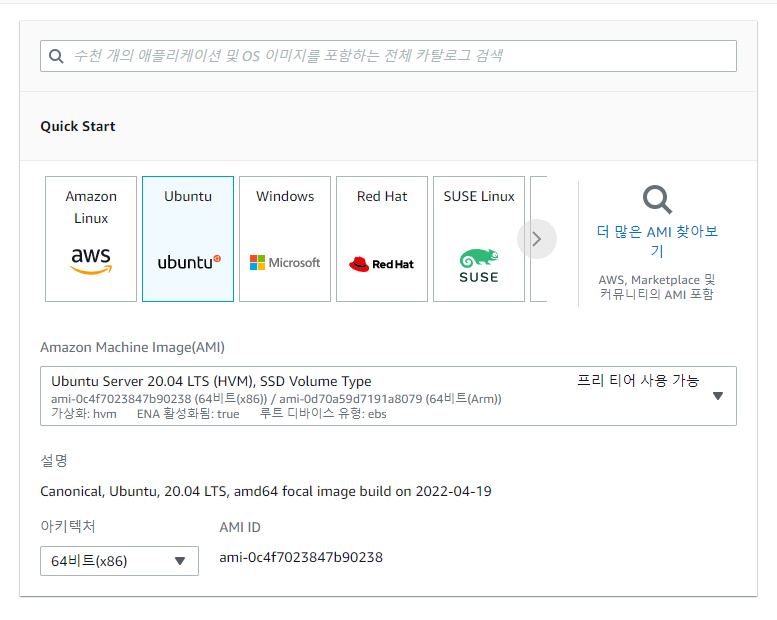Click the right arrow to show more OS
Image resolution: width=777 pixels, height=620 pixels.
[537, 239]
